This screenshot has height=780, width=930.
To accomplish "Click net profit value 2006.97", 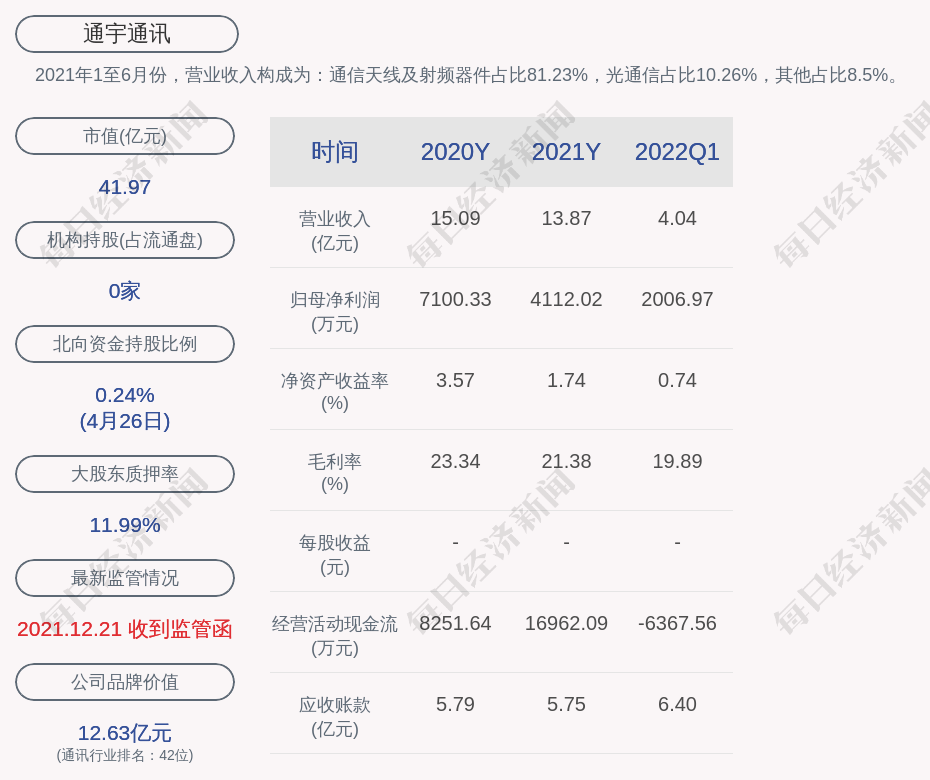I will [x=677, y=299].
